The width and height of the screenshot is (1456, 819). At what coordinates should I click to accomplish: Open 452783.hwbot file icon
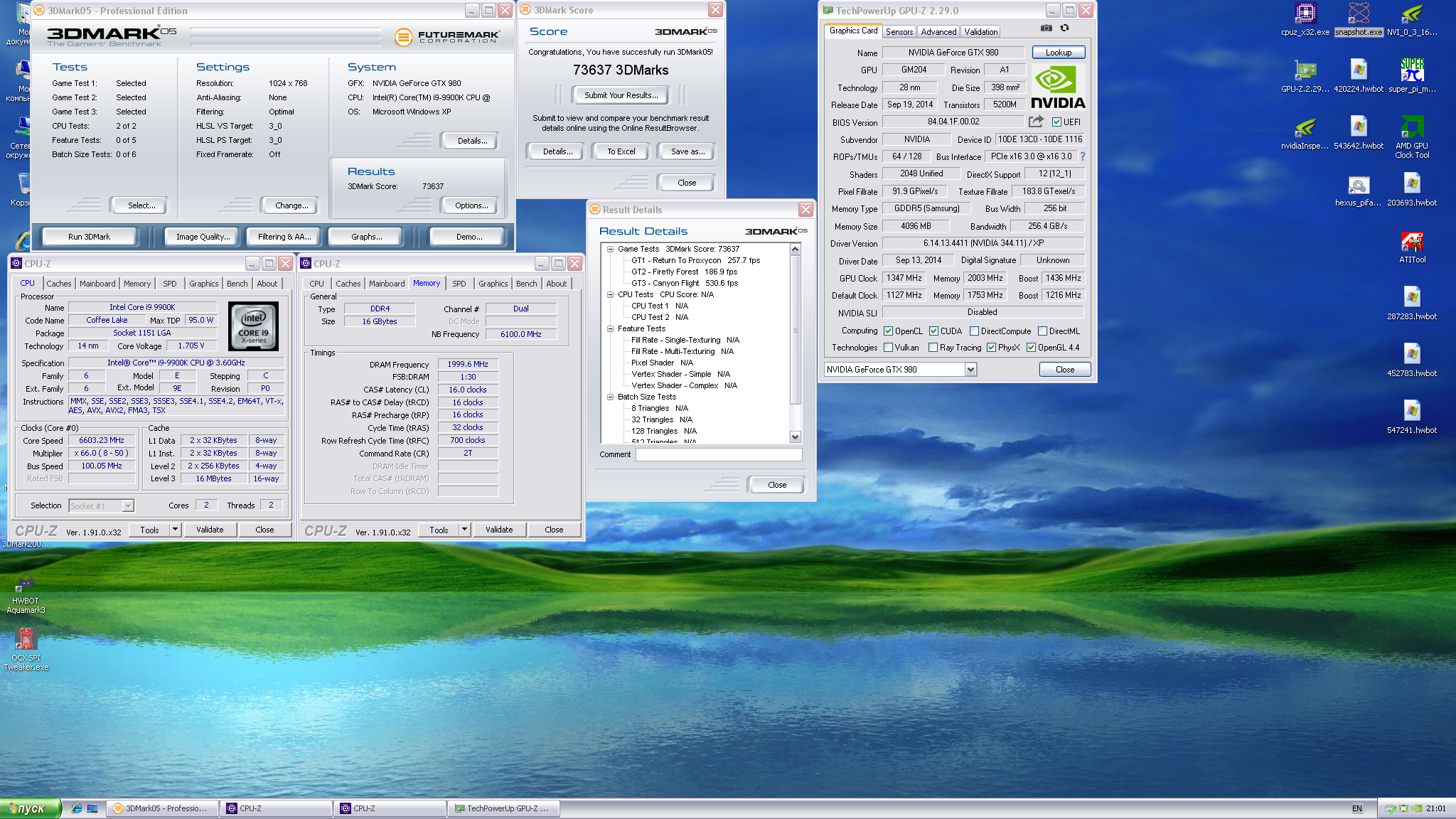pyautogui.click(x=1412, y=360)
